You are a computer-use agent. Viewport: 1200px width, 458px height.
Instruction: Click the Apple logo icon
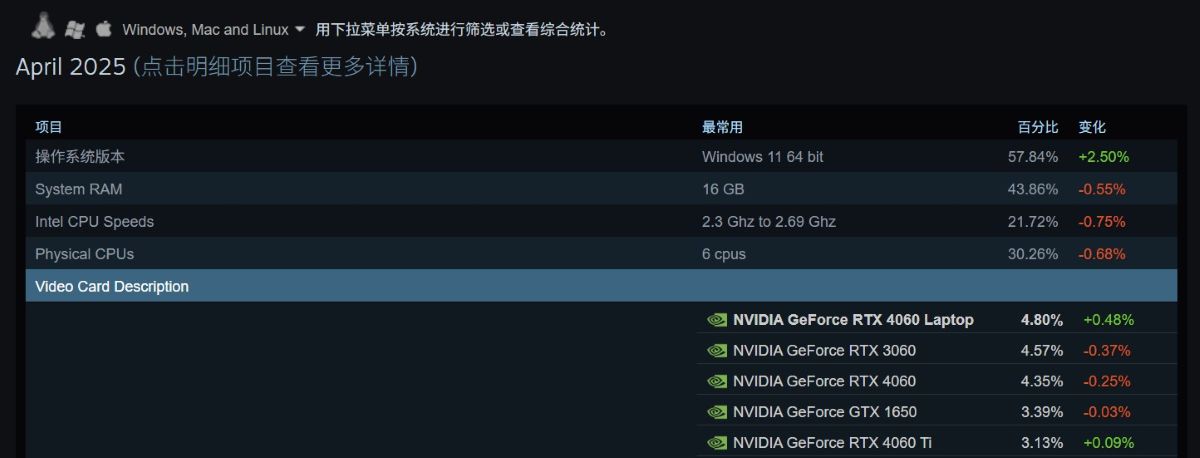pos(103,29)
